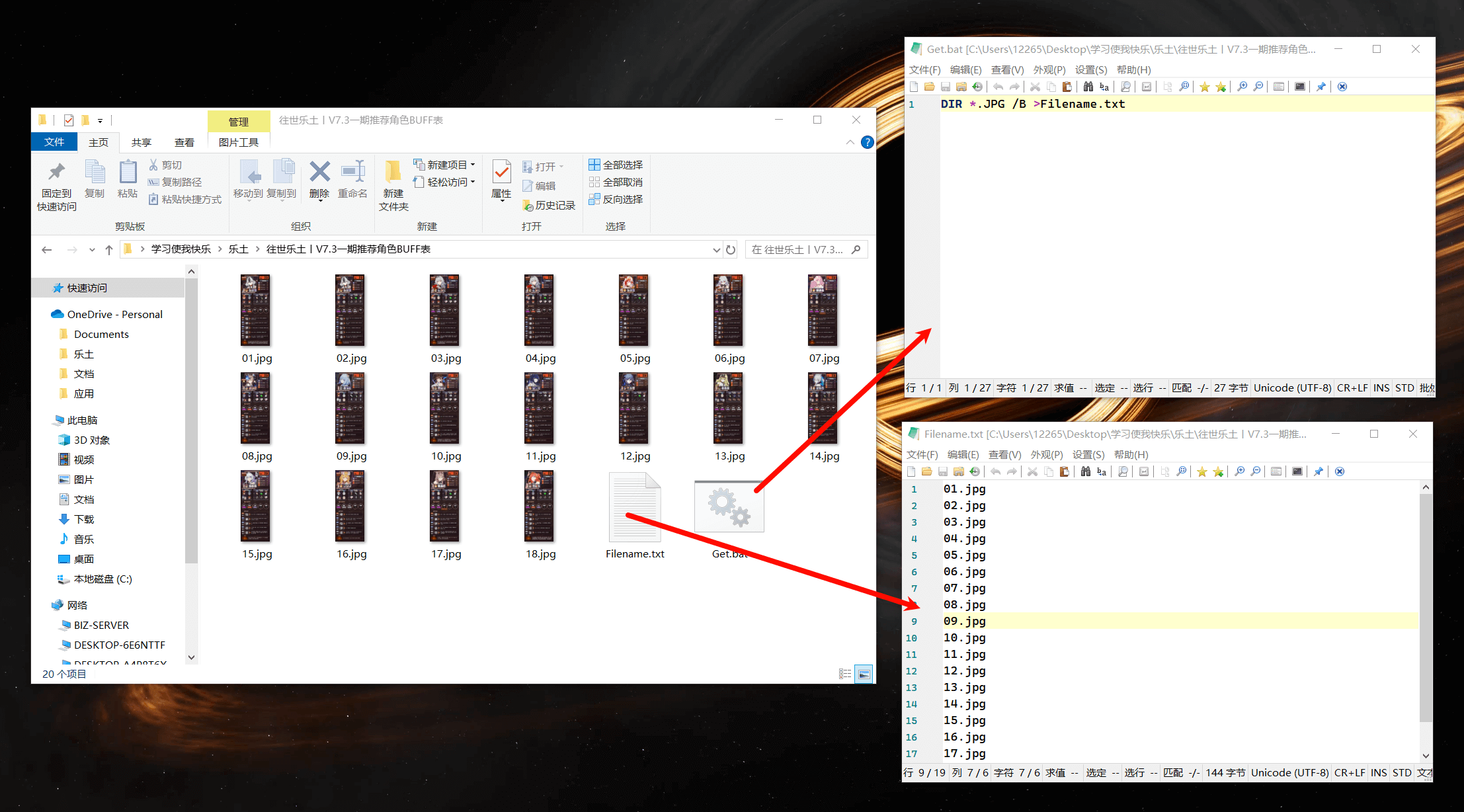This screenshot has width=1464, height=812.
Task: Click Zoom out magnifier in Get.bat toolbar
Action: (1258, 87)
